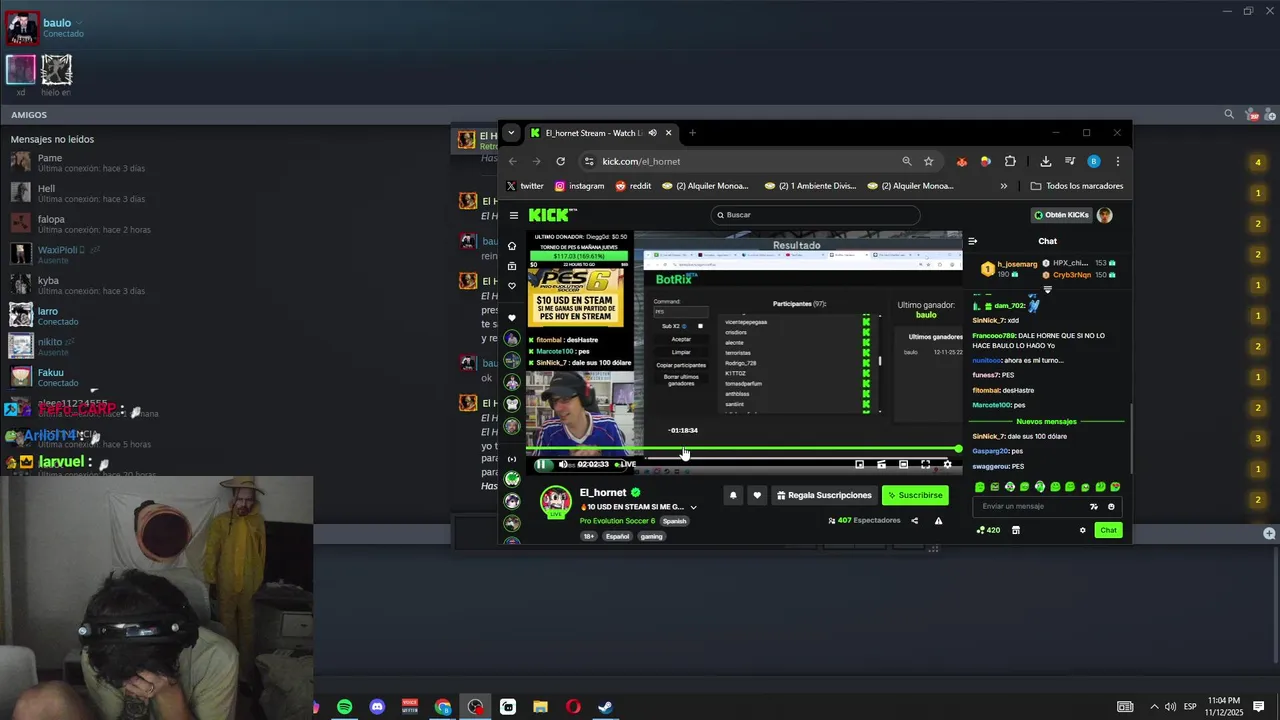Collapse the chat panel arrow
1280x720 pixels.
point(972,241)
